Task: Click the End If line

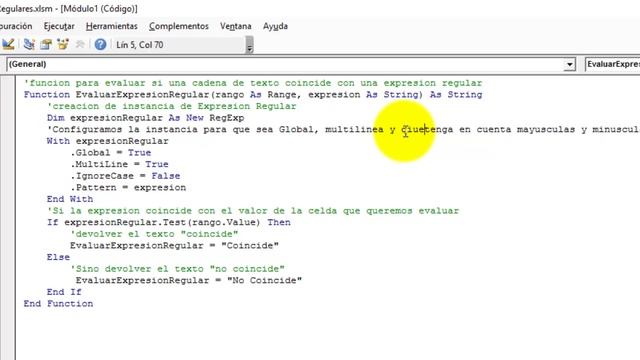Action: pos(64,292)
